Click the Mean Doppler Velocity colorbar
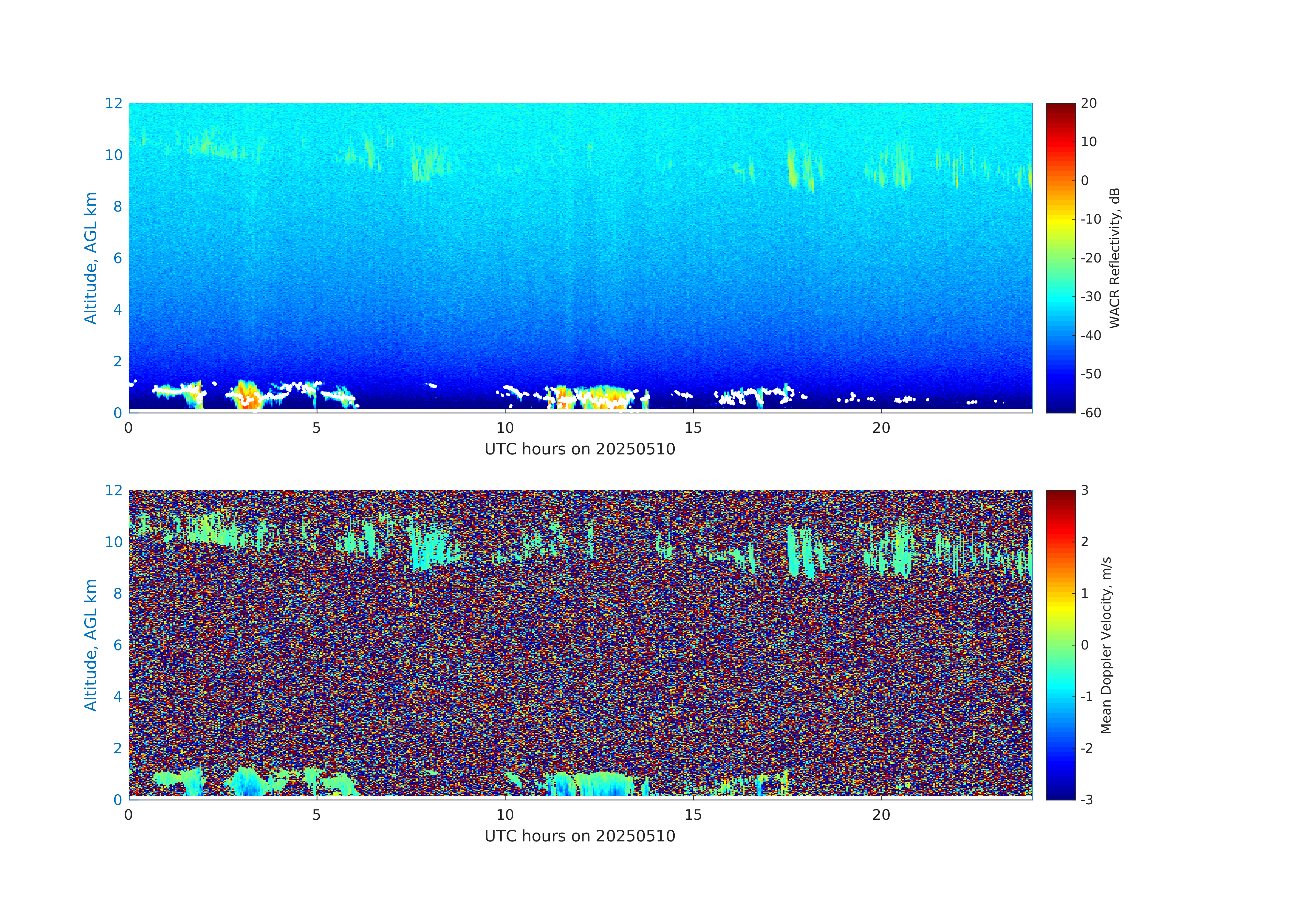This screenshot has width=1316, height=903. click(x=1060, y=644)
